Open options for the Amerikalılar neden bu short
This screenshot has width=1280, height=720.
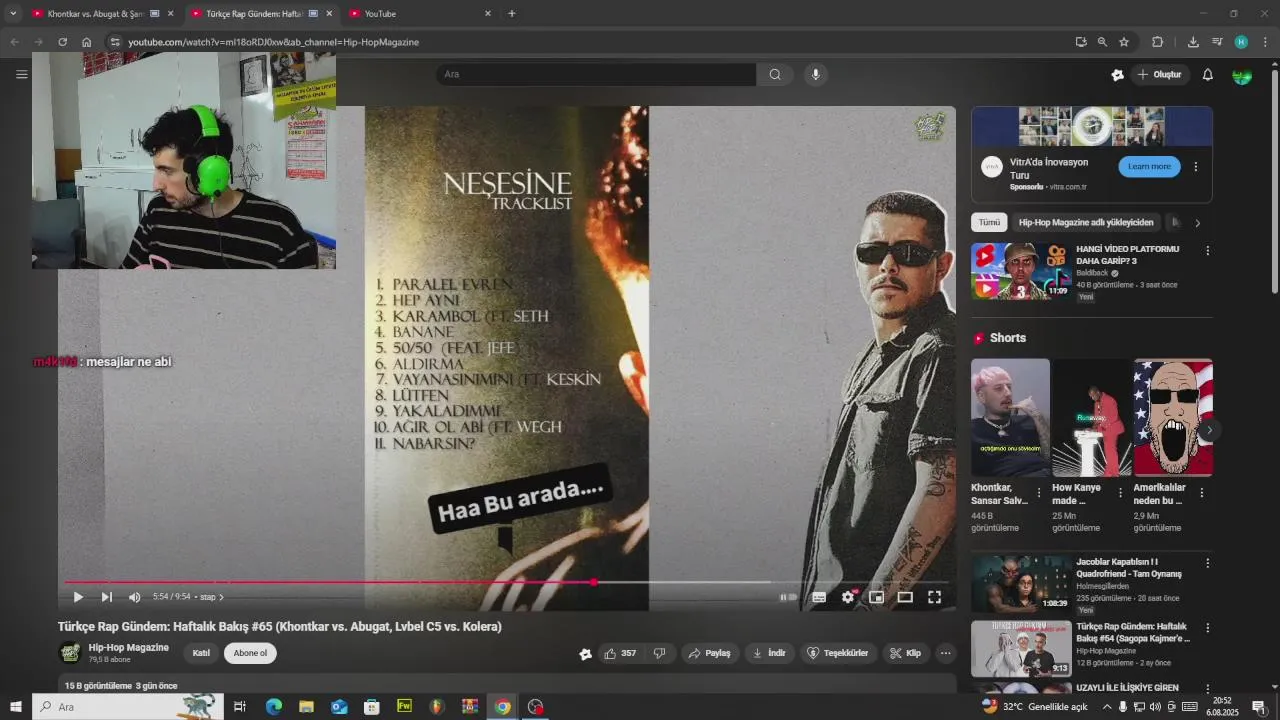pos(1201,493)
